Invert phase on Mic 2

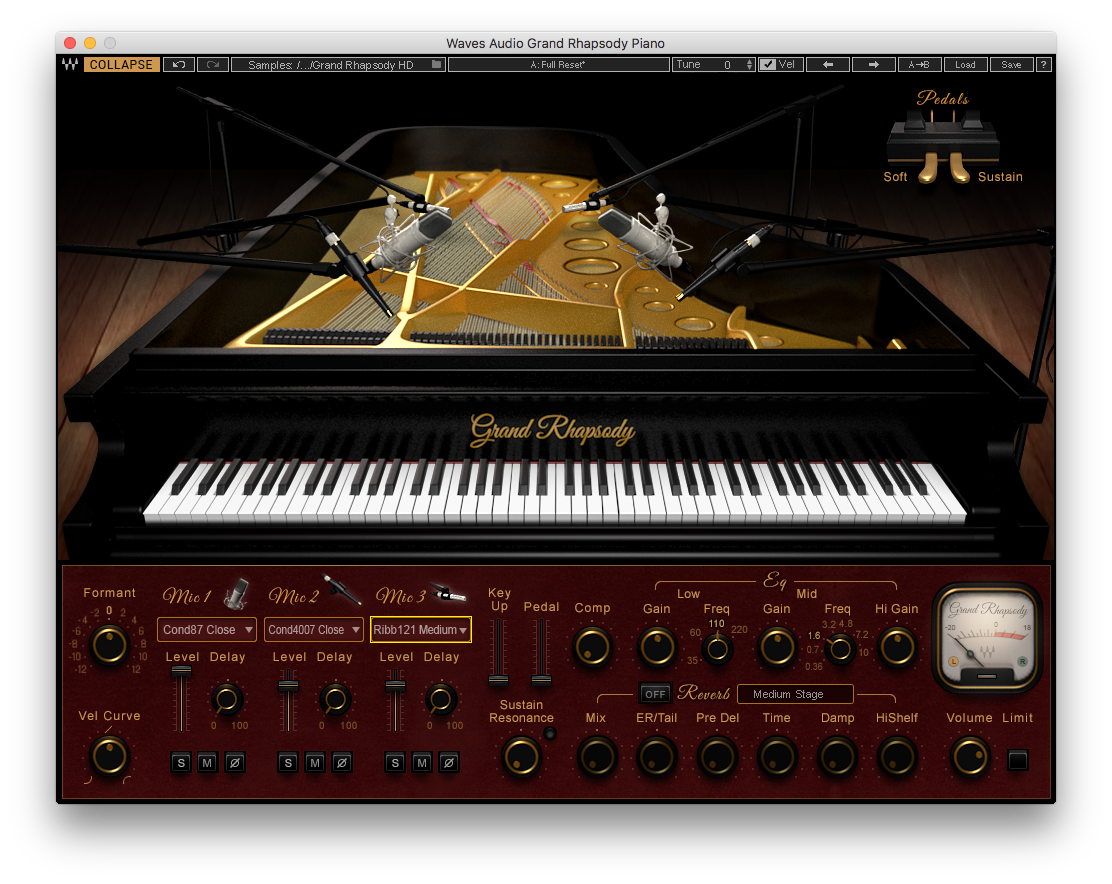(342, 763)
